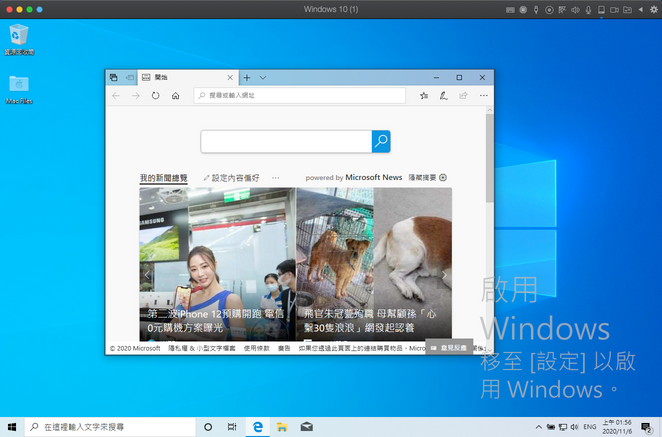
Task: Open the news feed ellipsis options
Action: (x=275, y=178)
